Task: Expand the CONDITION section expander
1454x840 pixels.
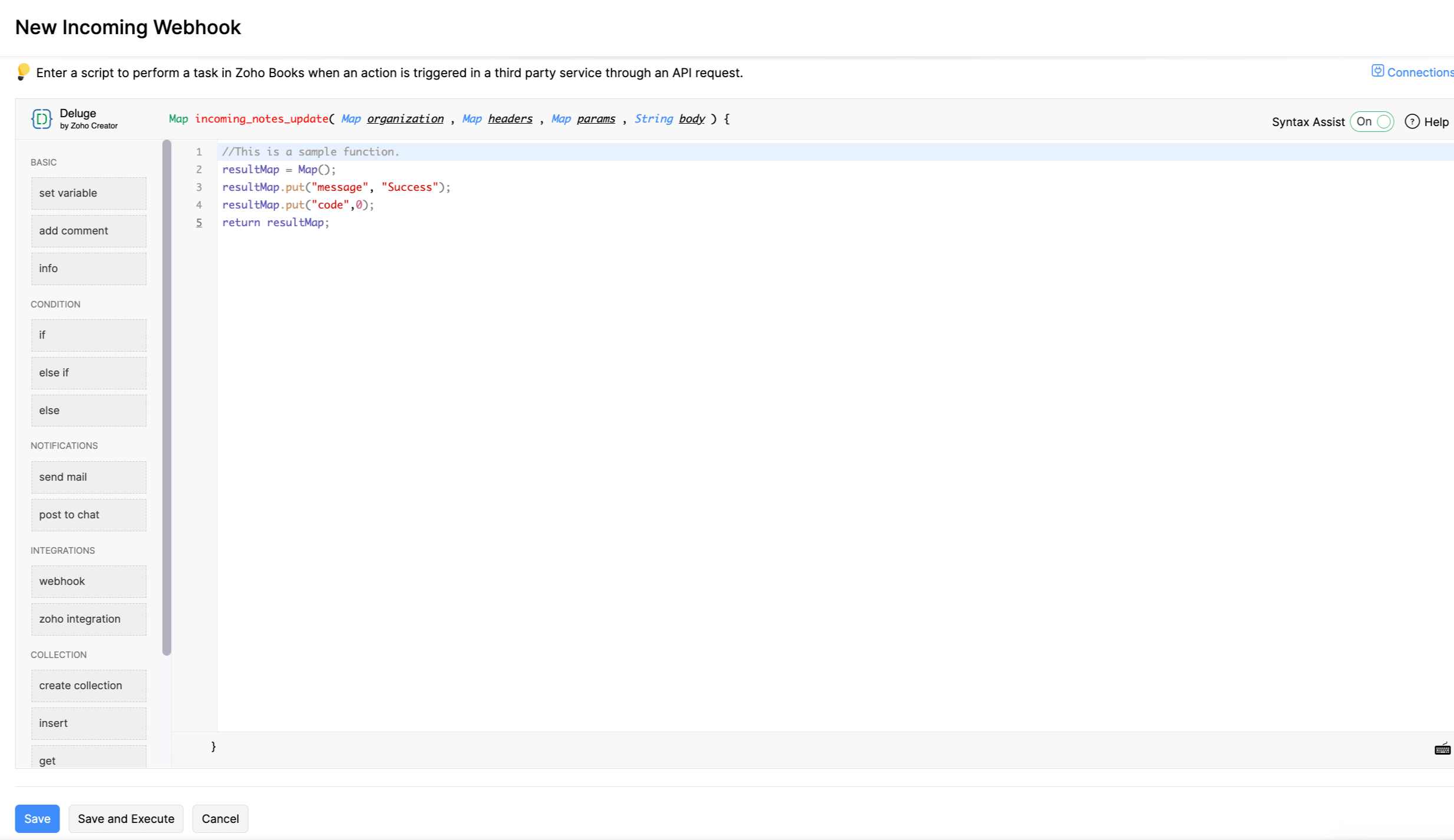Action: 55,304
